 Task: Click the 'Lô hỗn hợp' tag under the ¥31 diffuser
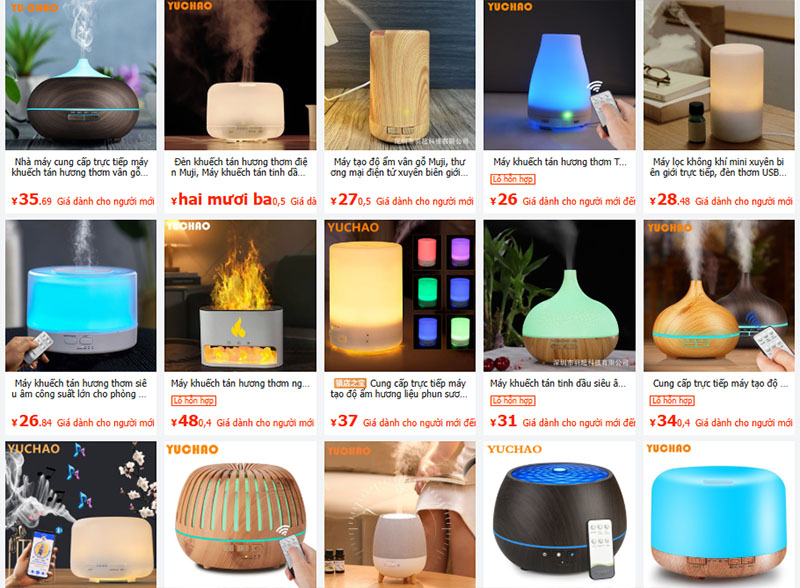click(x=513, y=401)
